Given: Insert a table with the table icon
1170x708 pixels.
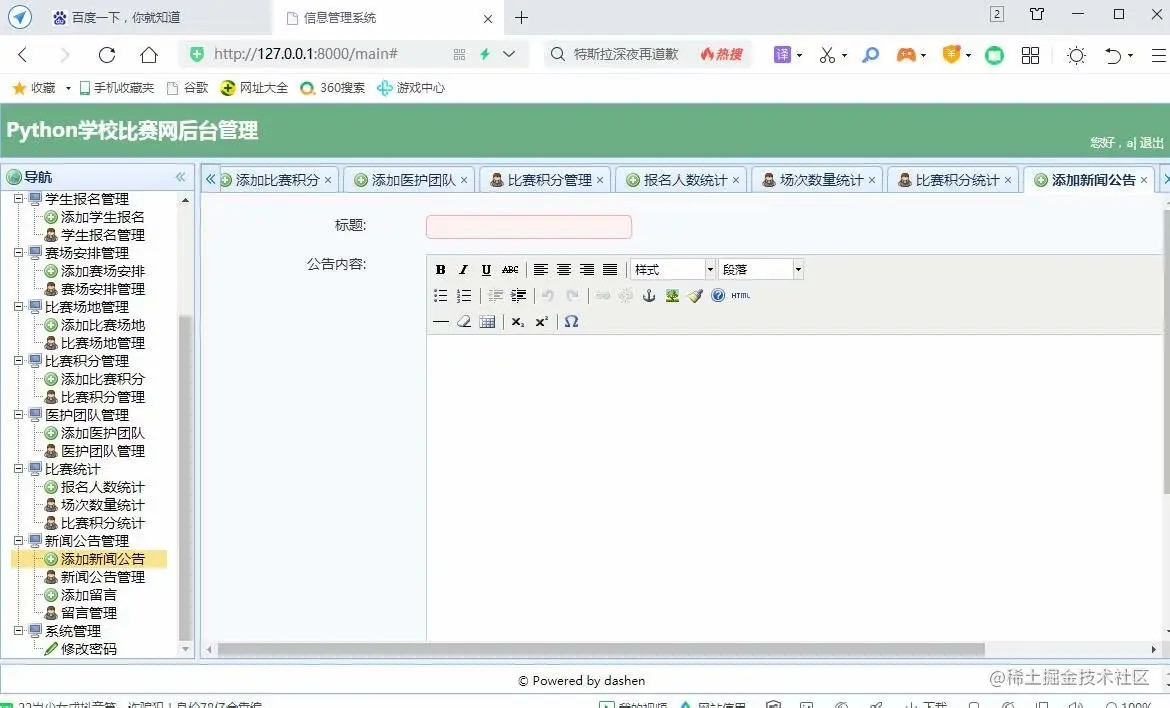Looking at the screenshot, I should pos(487,322).
